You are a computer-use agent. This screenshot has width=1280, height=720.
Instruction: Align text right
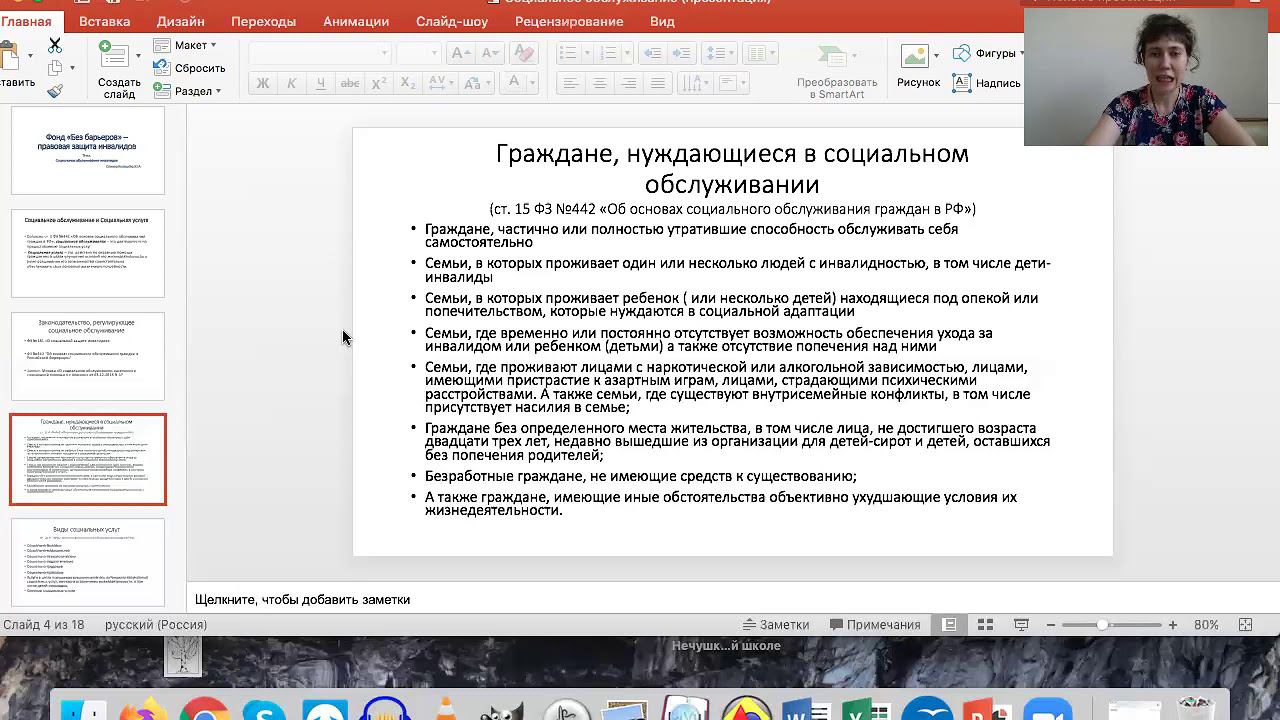629,83
